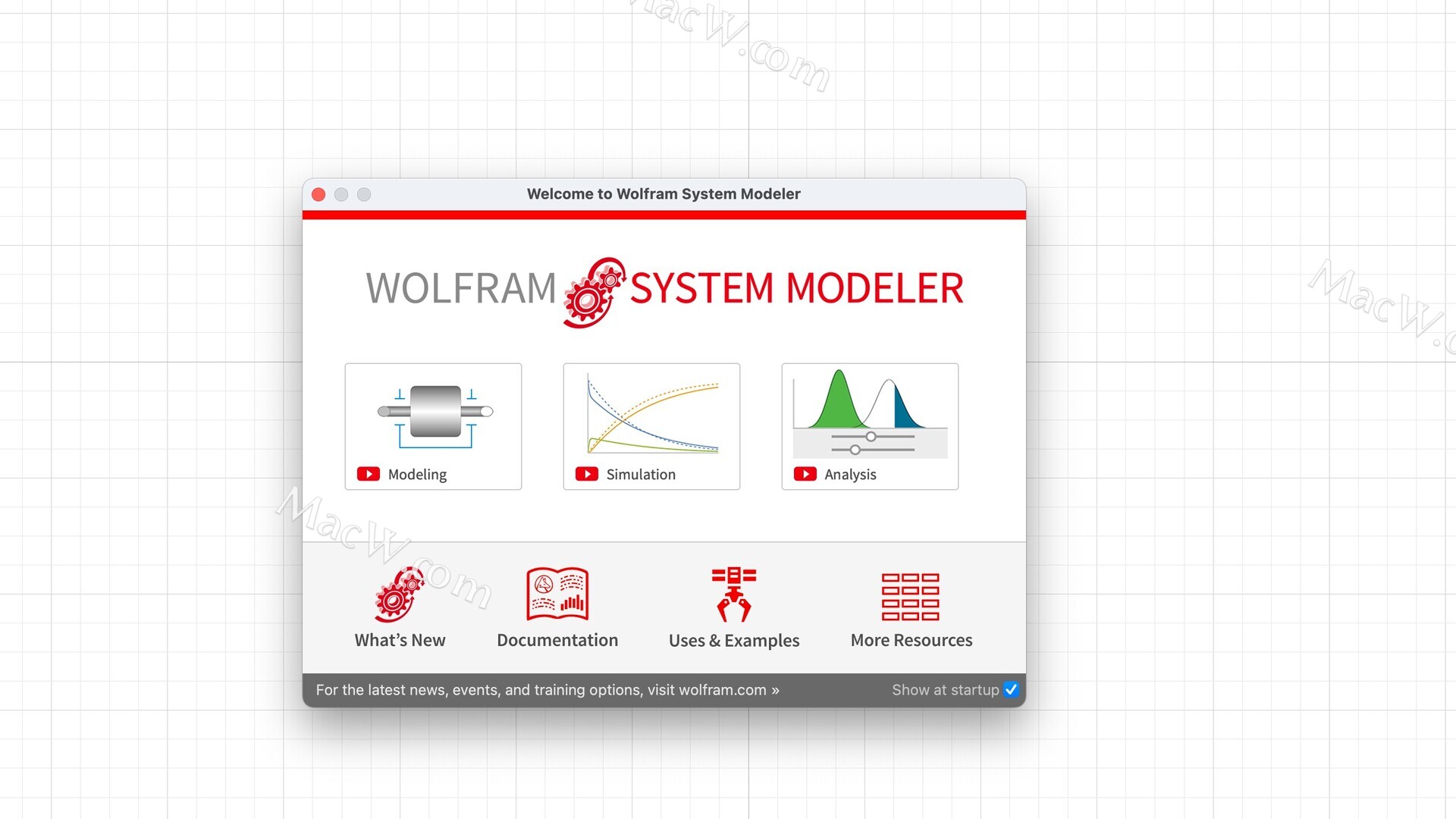Click the What's New label
This screenshot has height=819, width=1456.
click(x=400, y=640)
